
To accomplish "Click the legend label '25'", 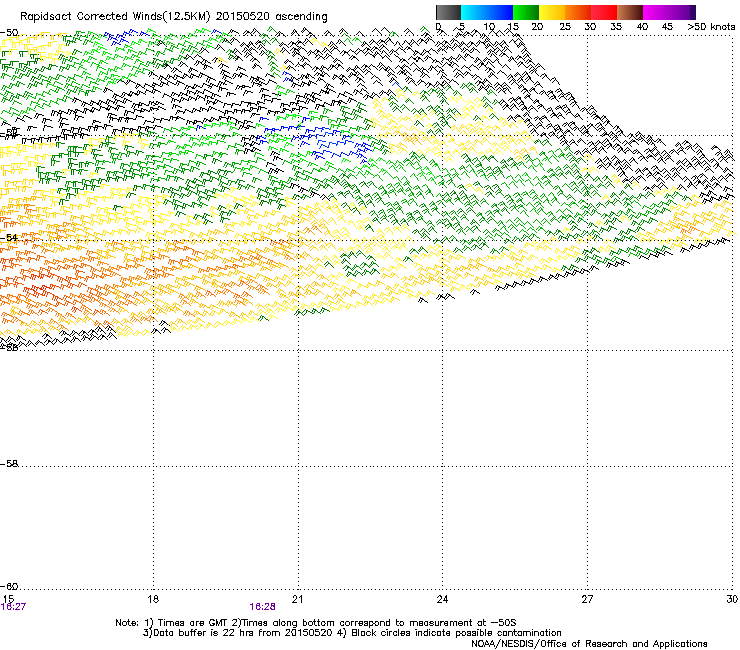I will 565,27.
